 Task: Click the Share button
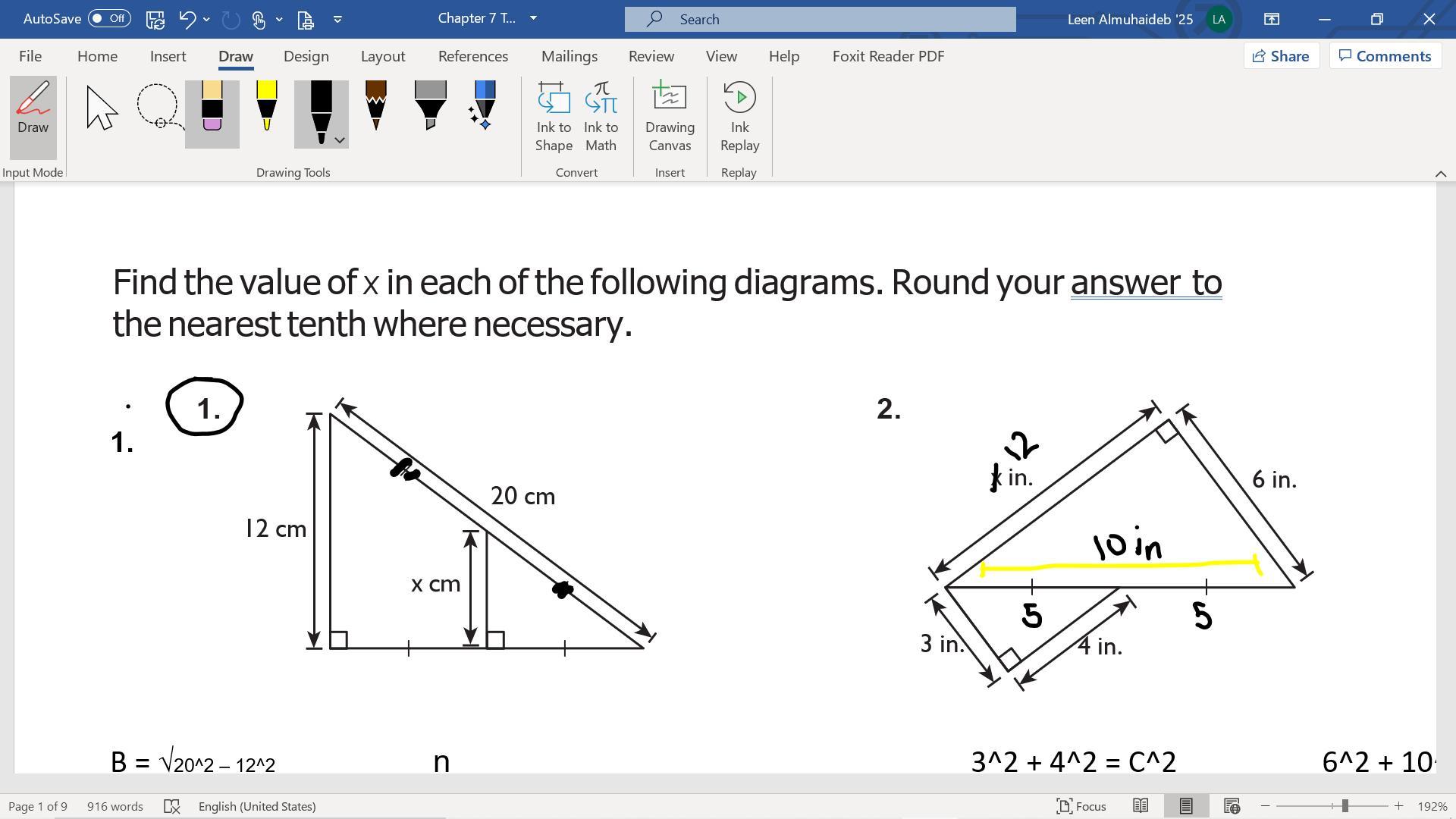coord(1280,55)
